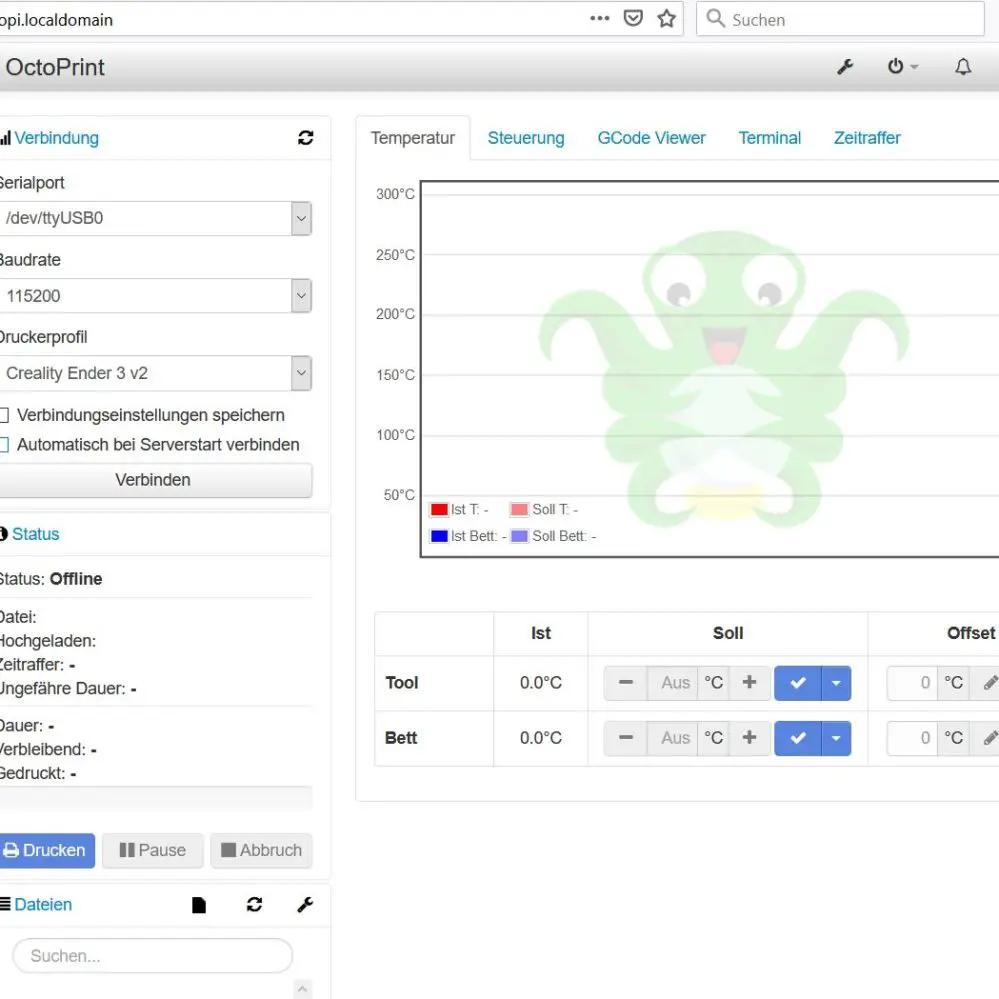Increase Bett target temperature with plus

click(750, 738)
